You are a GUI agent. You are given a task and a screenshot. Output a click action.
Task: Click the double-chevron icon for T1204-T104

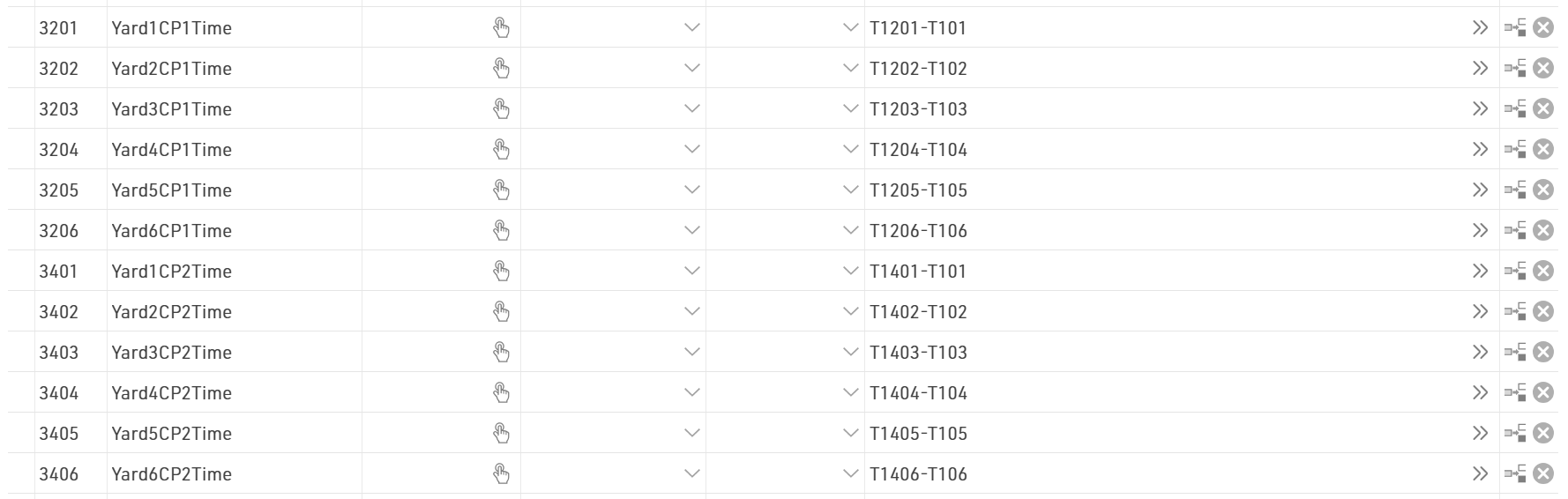pos(1480,150)
